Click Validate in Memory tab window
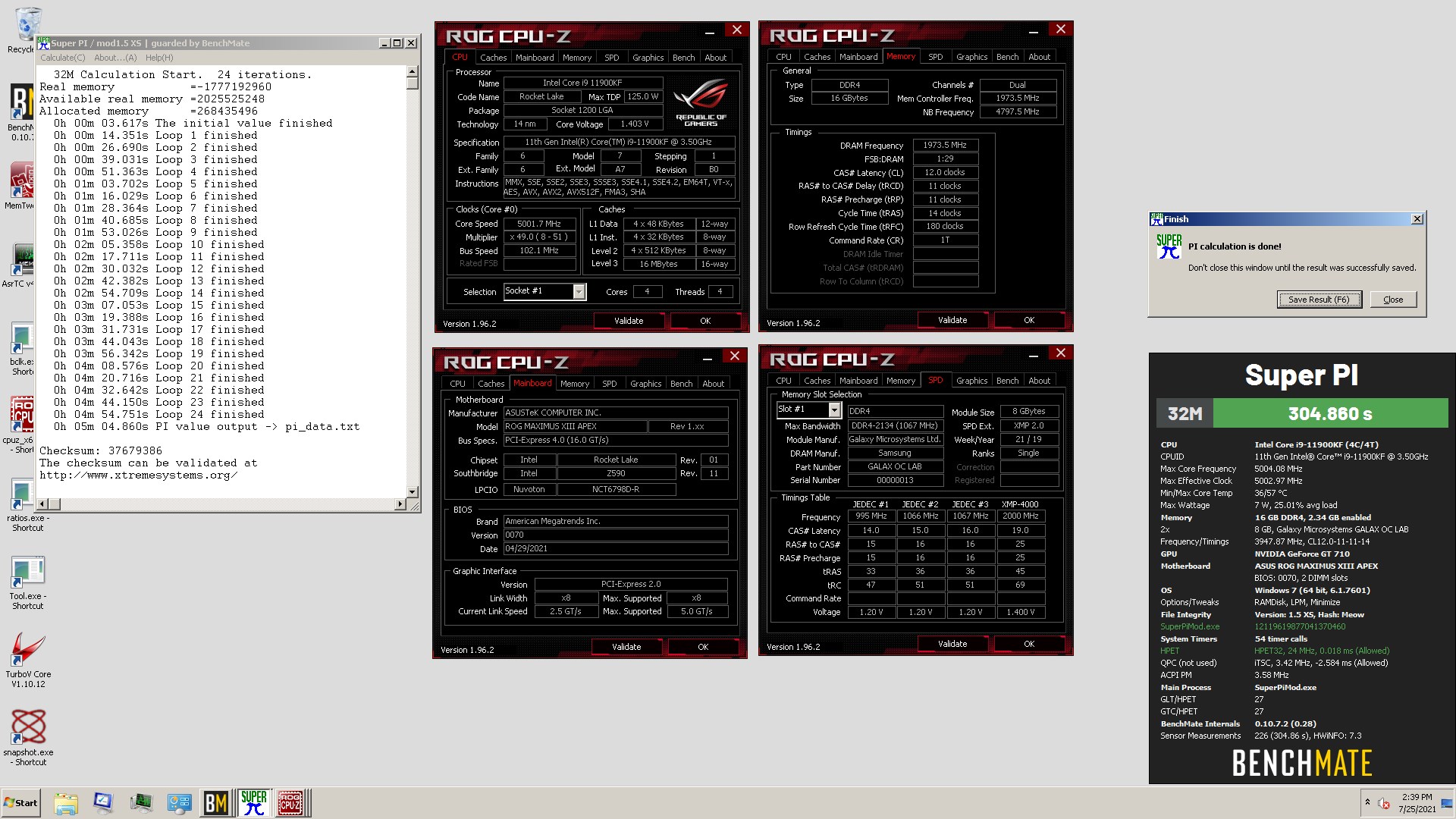 [x=952, y=320]
